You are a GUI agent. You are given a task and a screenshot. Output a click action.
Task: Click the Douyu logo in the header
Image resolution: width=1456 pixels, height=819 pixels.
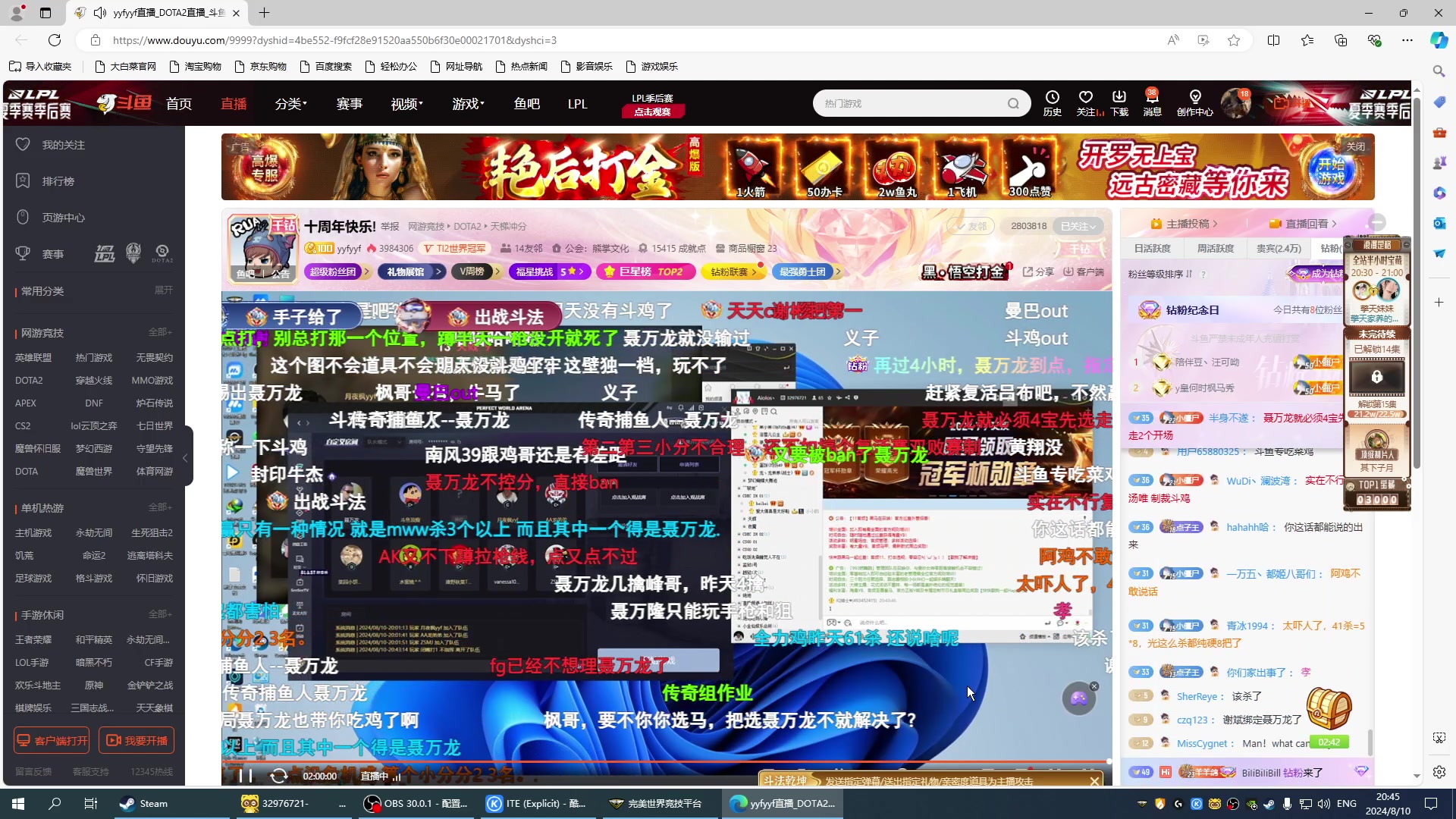(125, 103)
